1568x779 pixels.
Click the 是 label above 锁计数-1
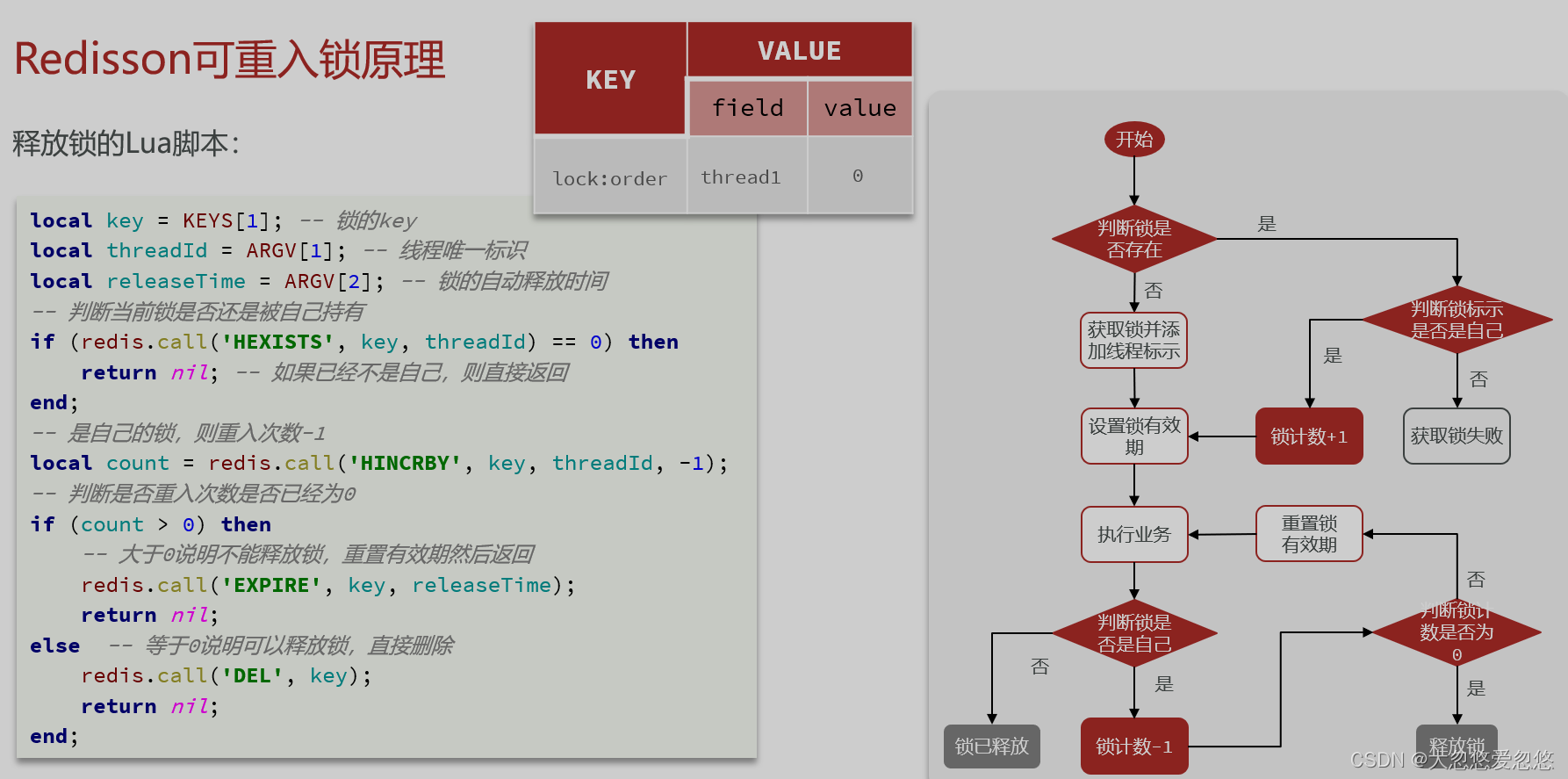click(1164, 684)
